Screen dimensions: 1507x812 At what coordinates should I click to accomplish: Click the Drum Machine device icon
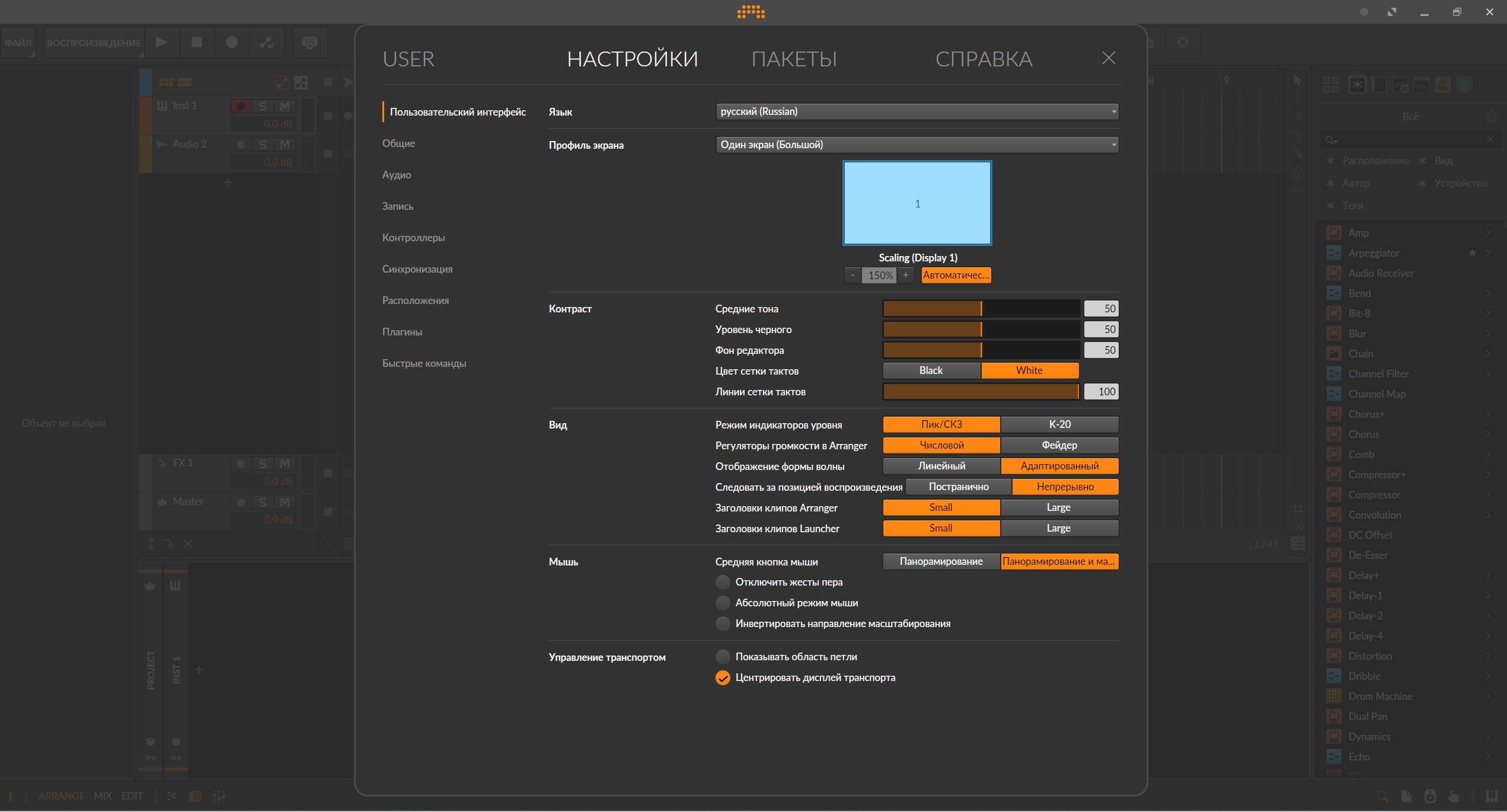coord(1333,696)
